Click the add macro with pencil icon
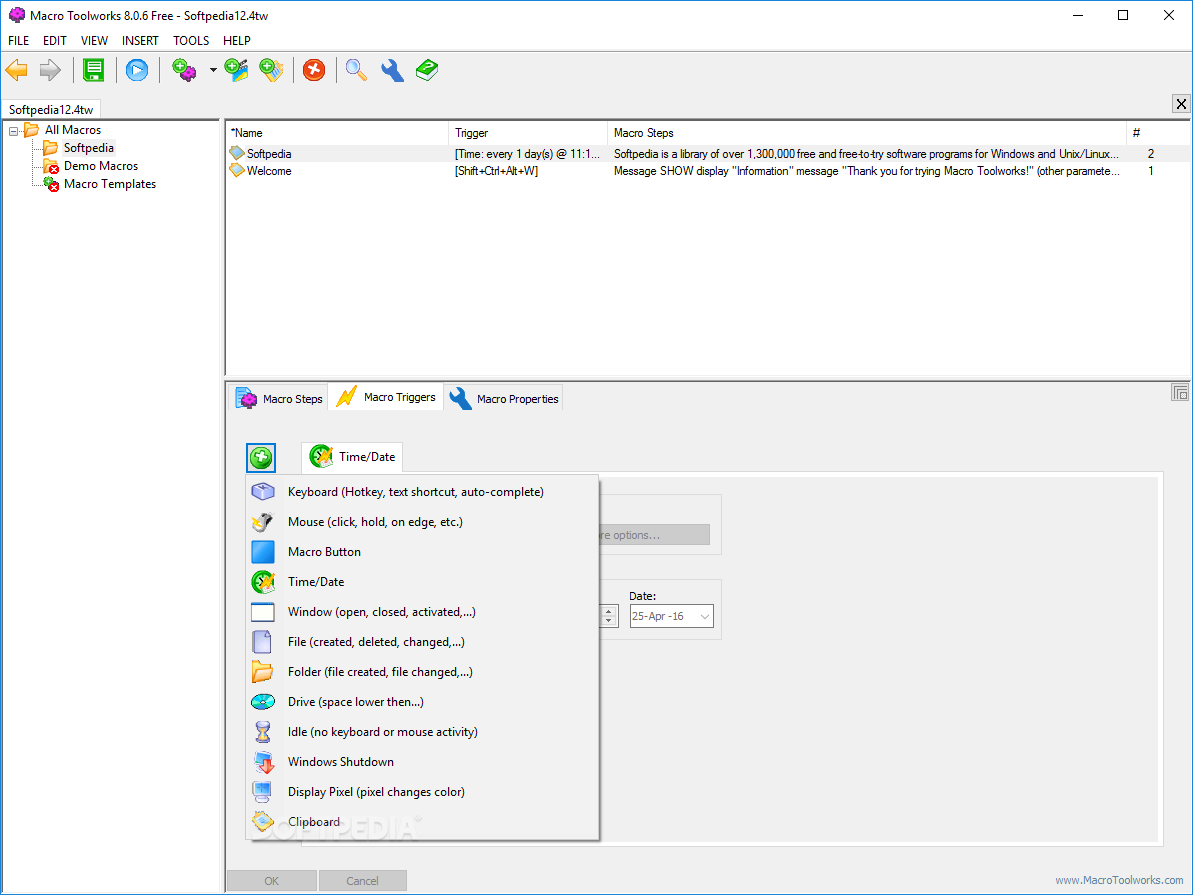This screenshot has width=1193, height=895. (x=237, y=70)
